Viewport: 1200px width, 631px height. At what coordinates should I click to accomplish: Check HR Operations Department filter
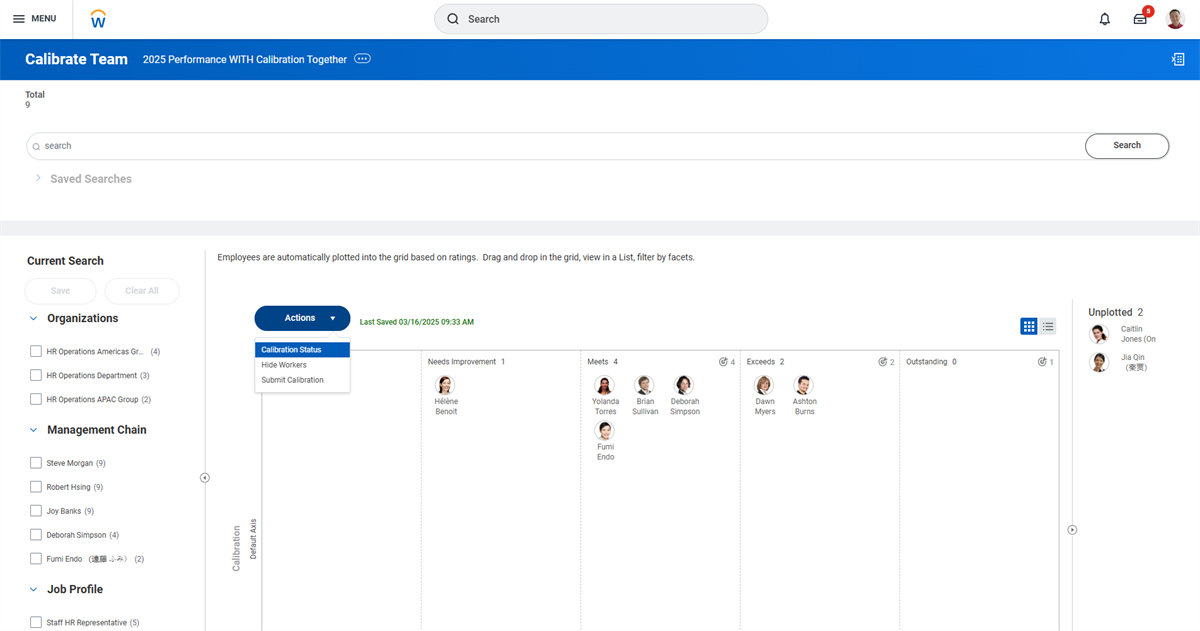pos(36,375)
